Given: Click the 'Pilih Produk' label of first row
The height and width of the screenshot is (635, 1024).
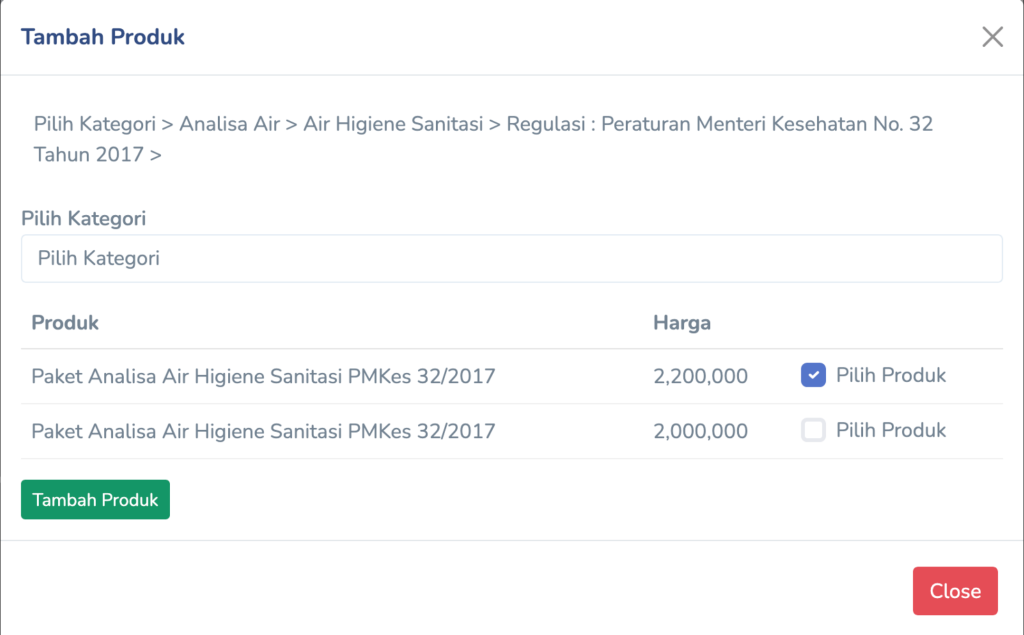Looking at the screenshot, I should point(890,376).
